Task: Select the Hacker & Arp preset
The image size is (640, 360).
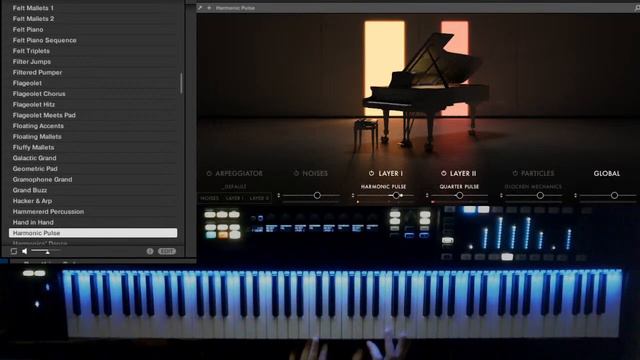Action: [93, 201]
